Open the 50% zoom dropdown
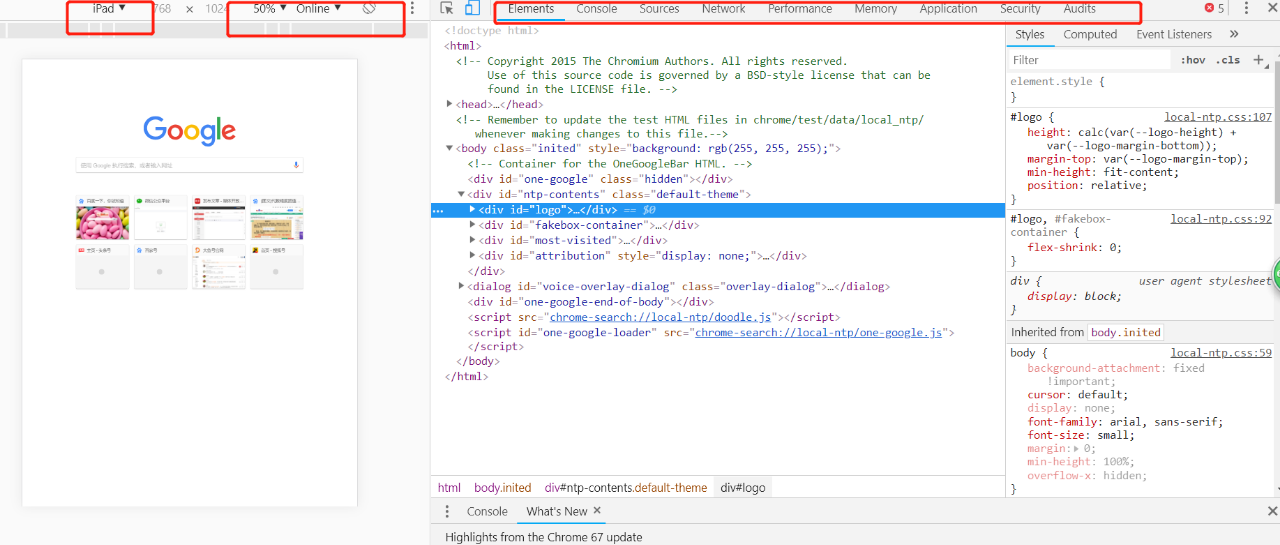Image resolution: width=1280 pixels, height=545 pixels. click(270, 8)
